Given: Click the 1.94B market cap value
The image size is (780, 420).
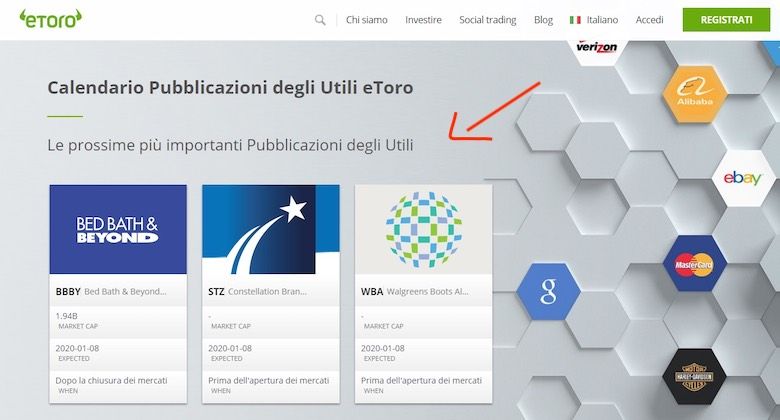Looking at the screenshot, I should pyautogui.click(x=67, y=316).
